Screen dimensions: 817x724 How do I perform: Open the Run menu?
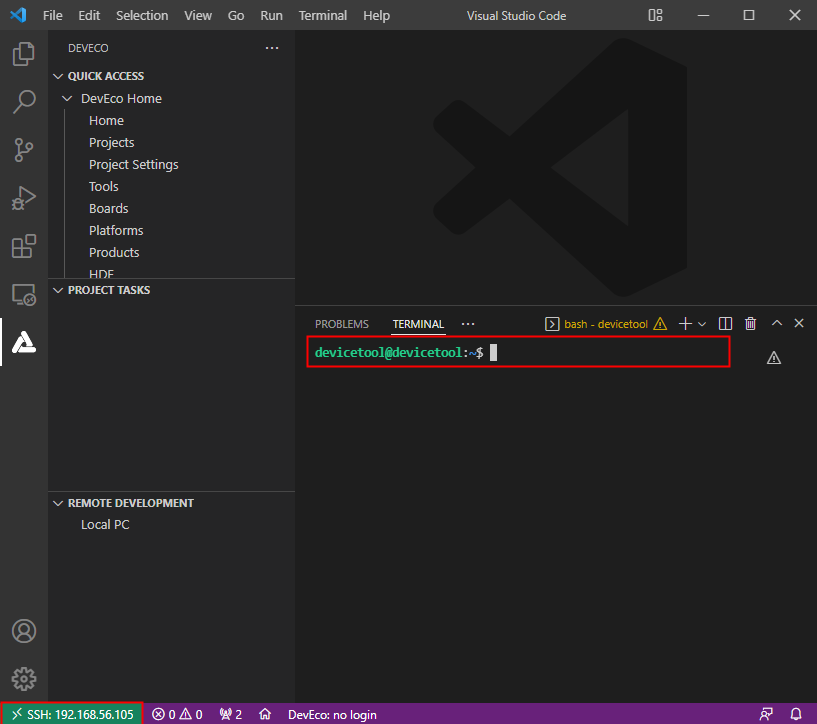pyautogui.click(x=271, y=16)
